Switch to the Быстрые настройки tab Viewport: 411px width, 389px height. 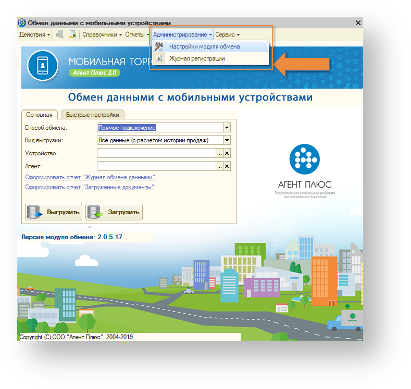(92, 115)
